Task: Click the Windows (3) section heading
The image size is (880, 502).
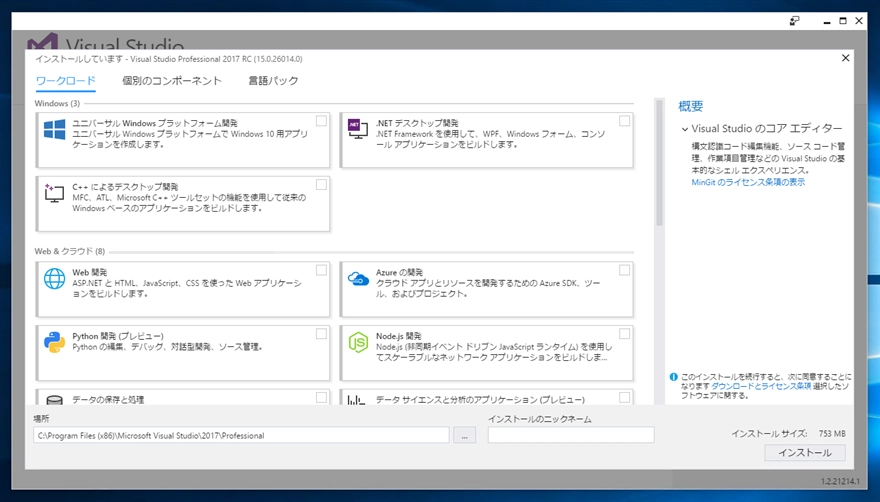Action: click(x=57, y=103)
